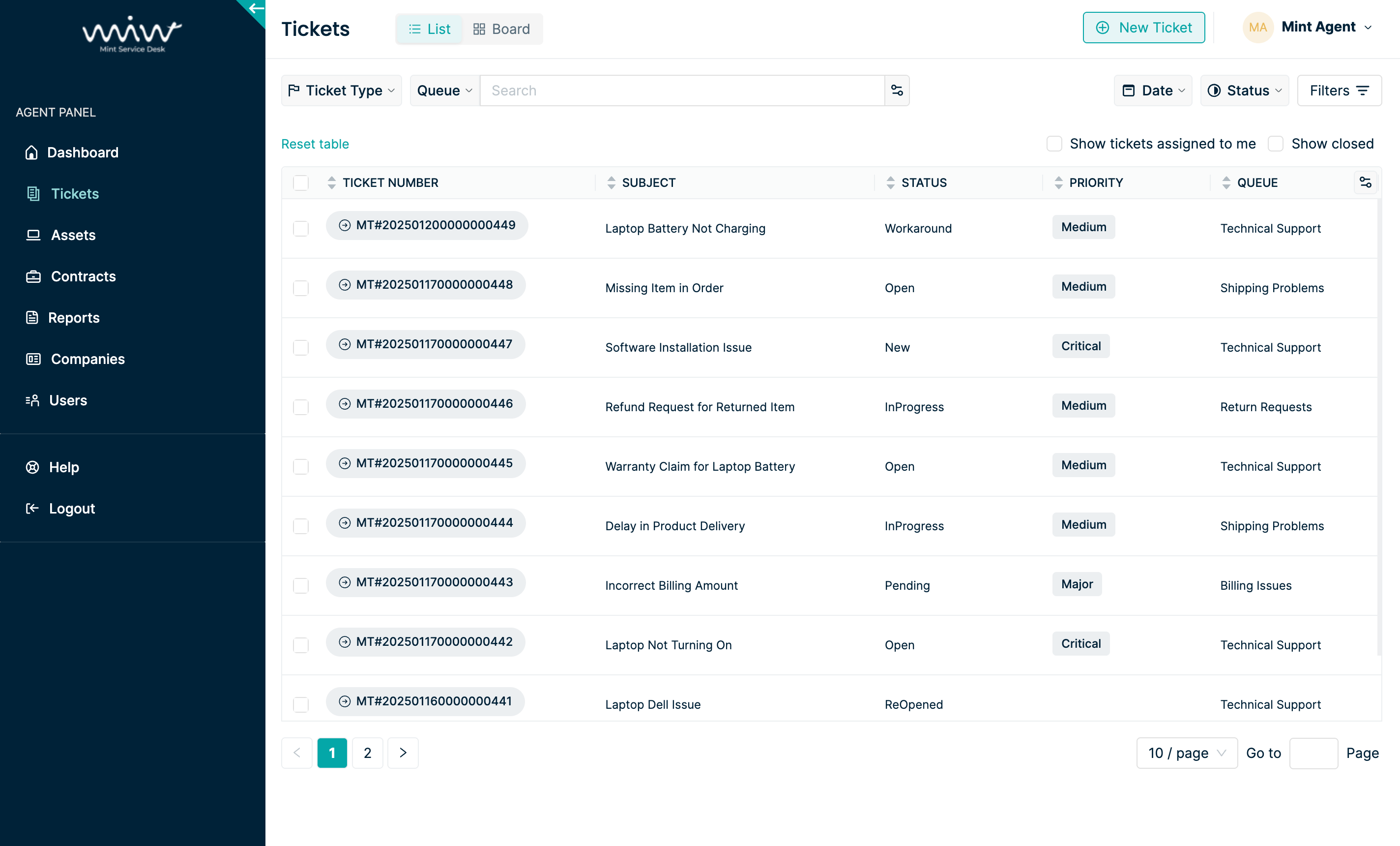Select Laptop Not Turning On checkbox
The width and height of the screenshot is (1400, 846).
tap(300, 645)
